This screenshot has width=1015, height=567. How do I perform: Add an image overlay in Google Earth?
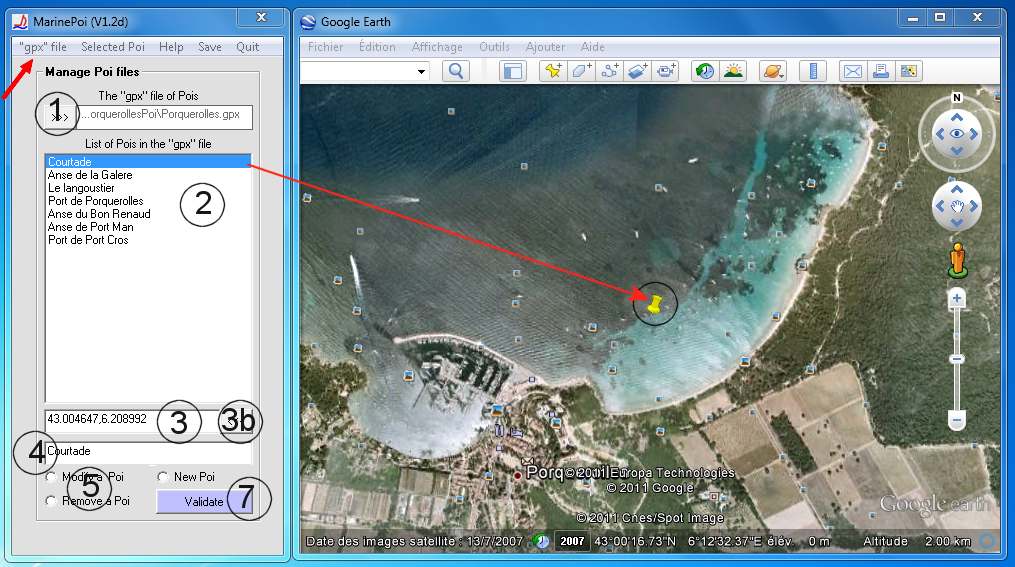(638, 71)
